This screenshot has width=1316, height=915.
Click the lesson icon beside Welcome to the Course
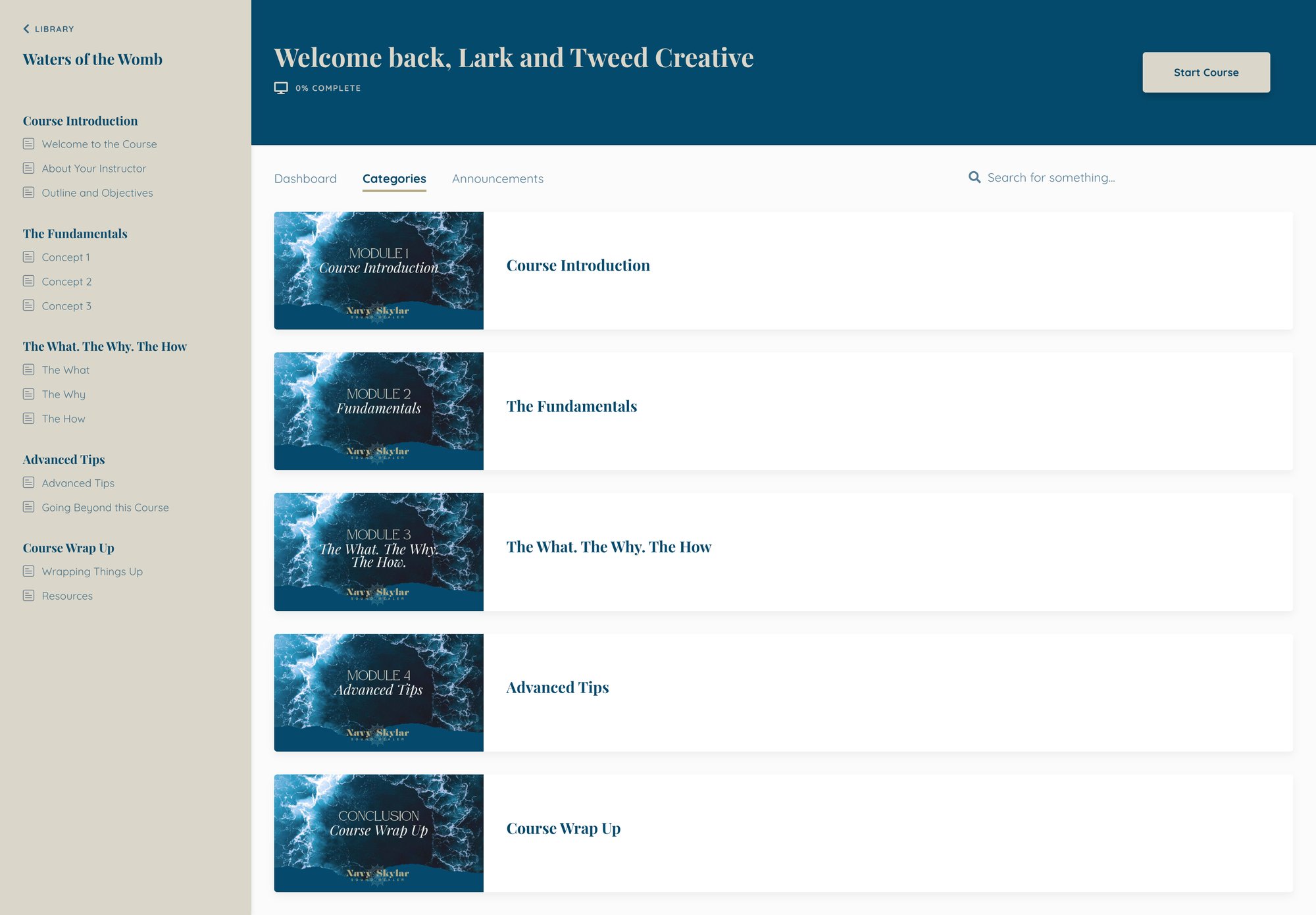click(28, 144)
